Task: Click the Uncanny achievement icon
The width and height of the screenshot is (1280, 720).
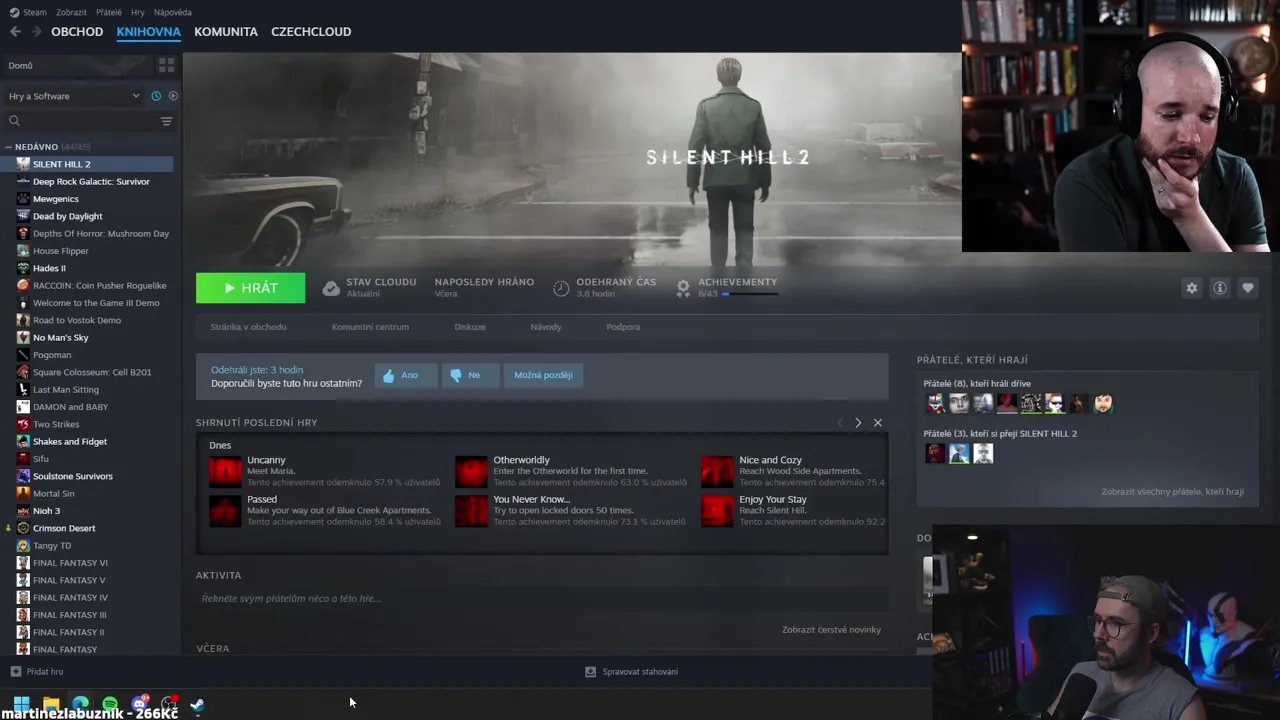Action: pos(225,471)
